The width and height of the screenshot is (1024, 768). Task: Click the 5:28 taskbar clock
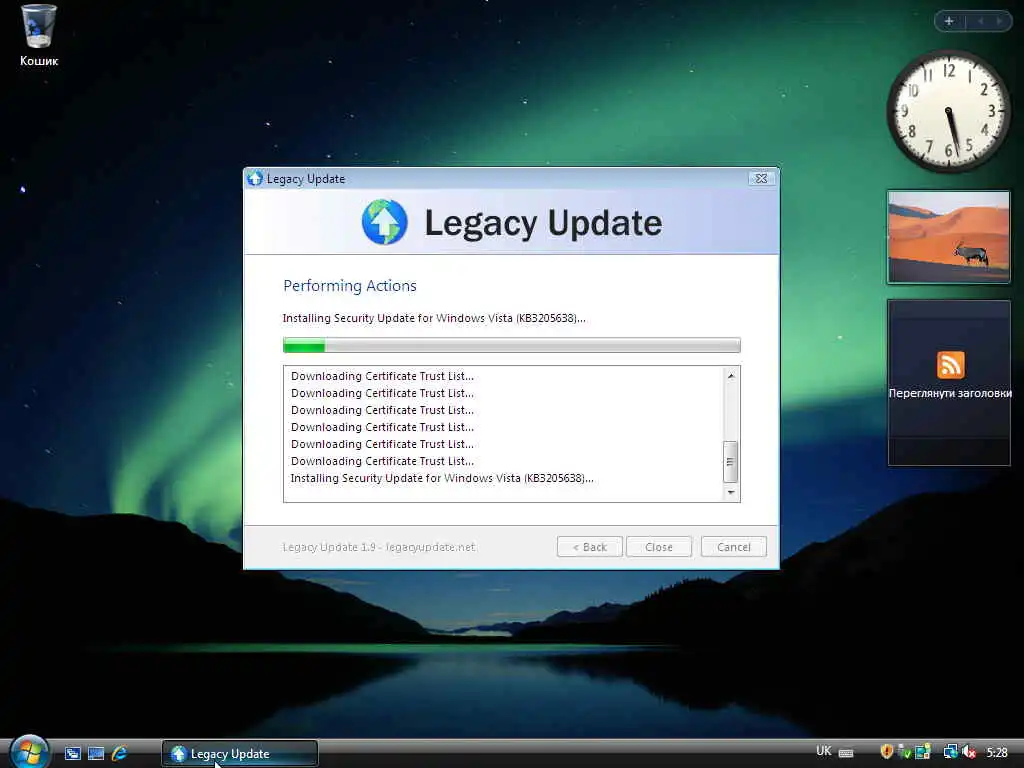tap(997, 752)
